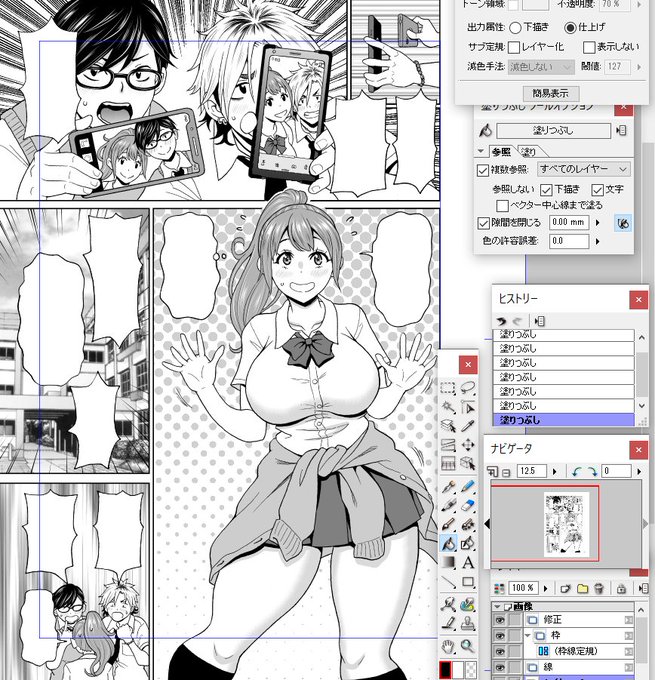655x680 pixels.
Task: Toggle the 隙間を閉じる checkbox
Action: click(483, 223)
